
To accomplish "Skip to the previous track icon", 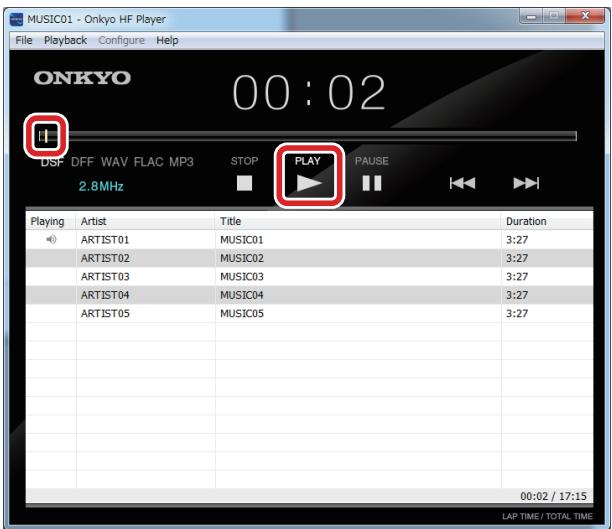I will click(x=463, y=183).
